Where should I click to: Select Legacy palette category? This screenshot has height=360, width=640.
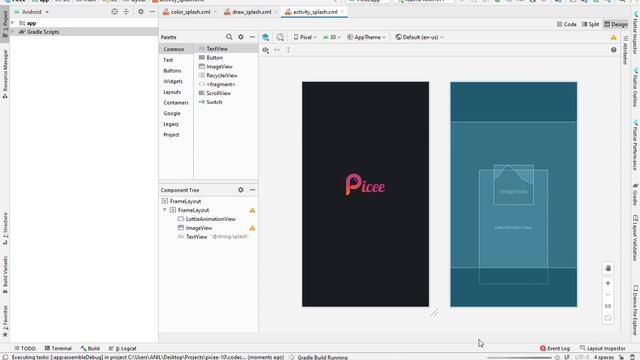pos(171,124)
